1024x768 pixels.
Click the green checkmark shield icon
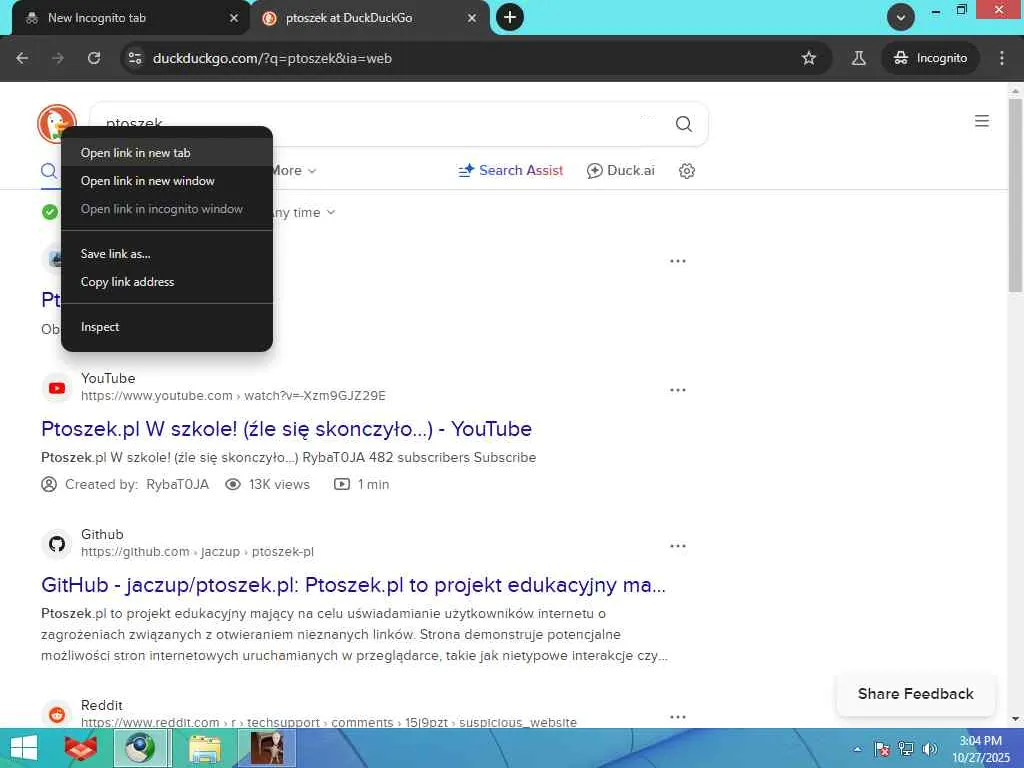point(50,212)
